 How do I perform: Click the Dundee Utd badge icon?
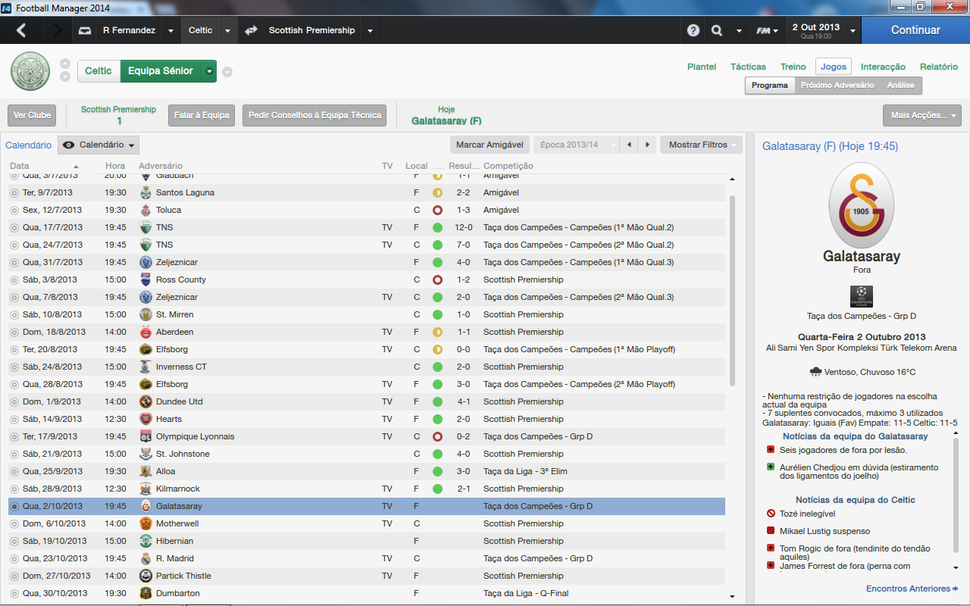tap(145, 401)
